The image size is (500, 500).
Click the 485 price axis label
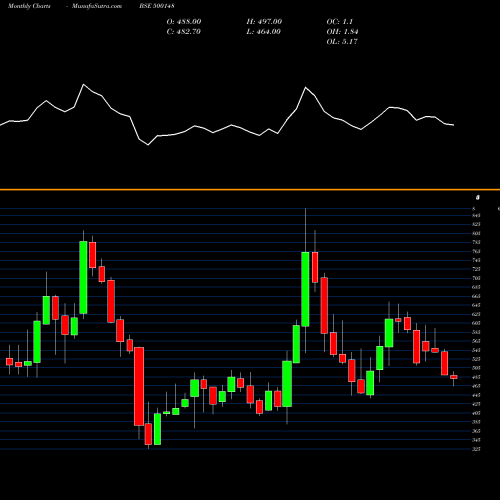(x=476, y=377)
